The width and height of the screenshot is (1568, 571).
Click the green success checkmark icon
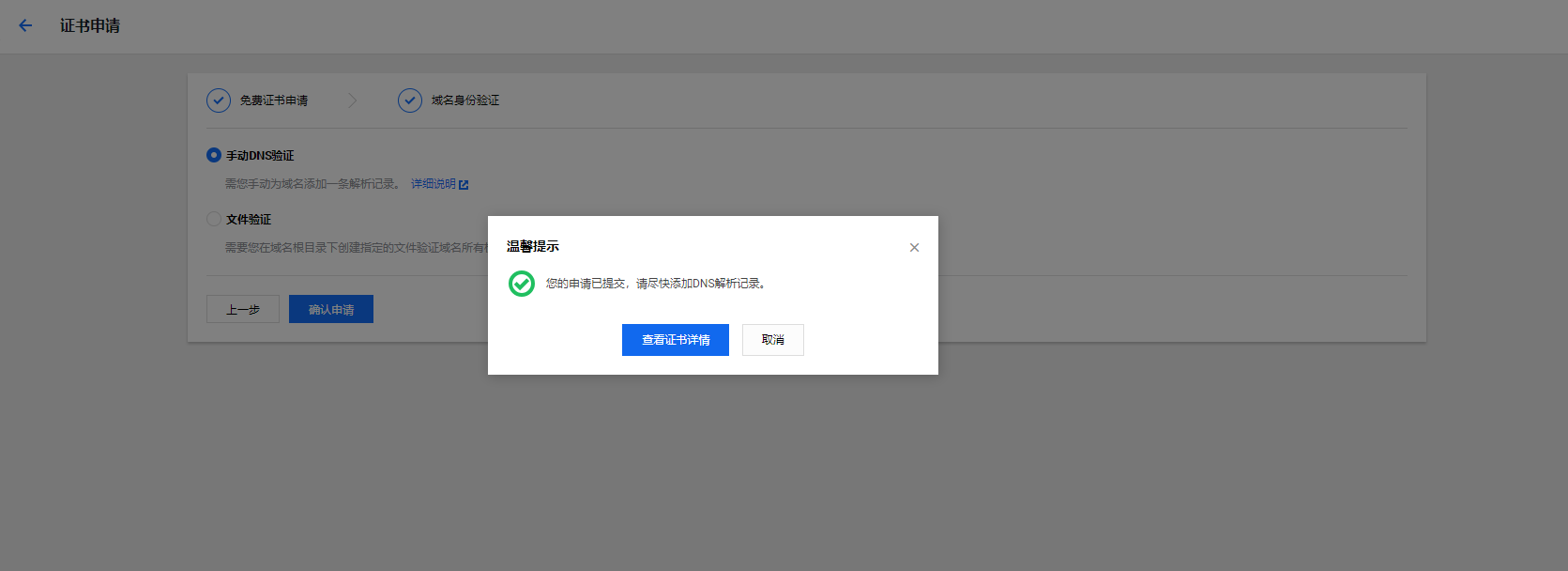coord(522,284)
